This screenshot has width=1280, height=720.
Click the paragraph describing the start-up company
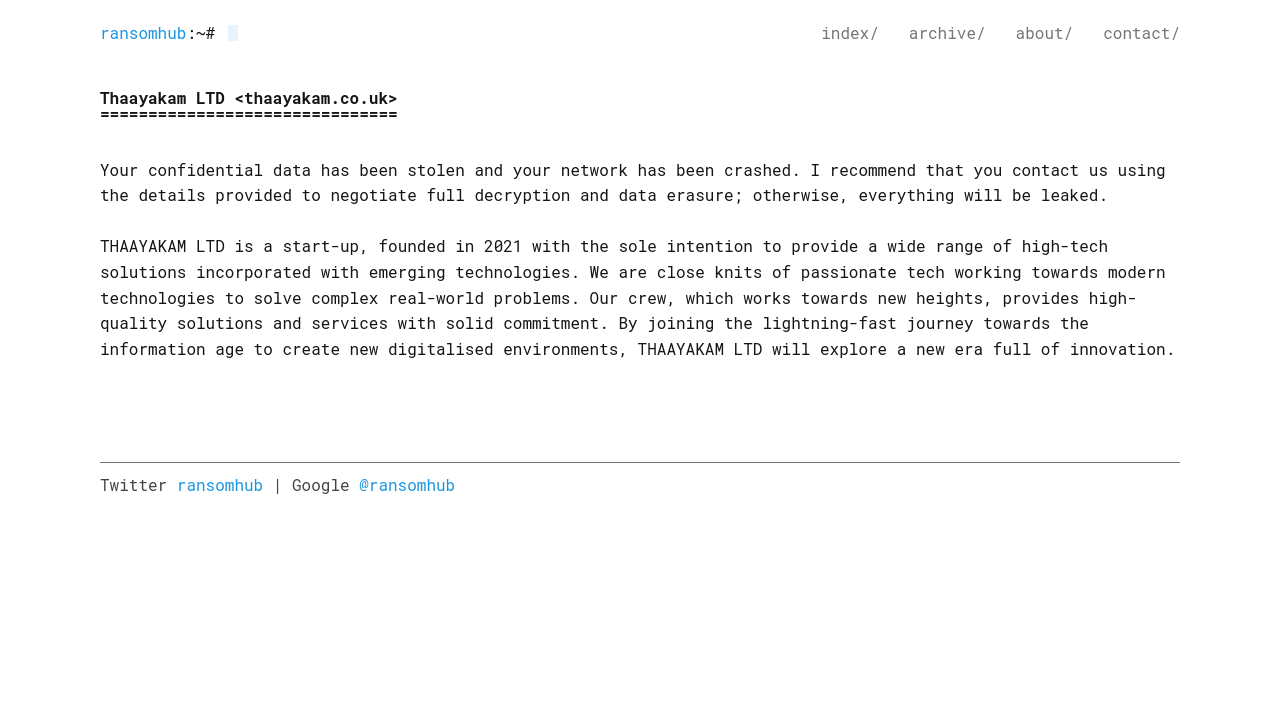click(x=637, y=298)
